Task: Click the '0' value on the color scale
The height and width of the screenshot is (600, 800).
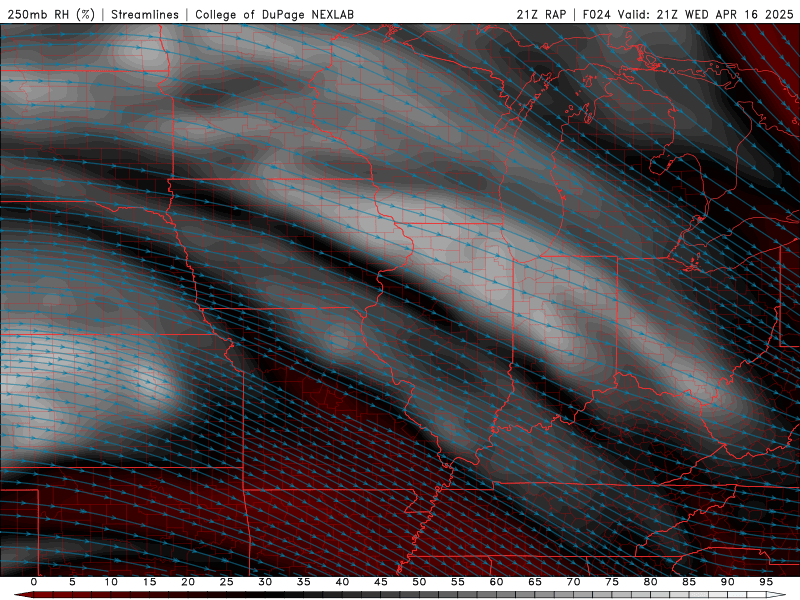Action: click(34, 582)
